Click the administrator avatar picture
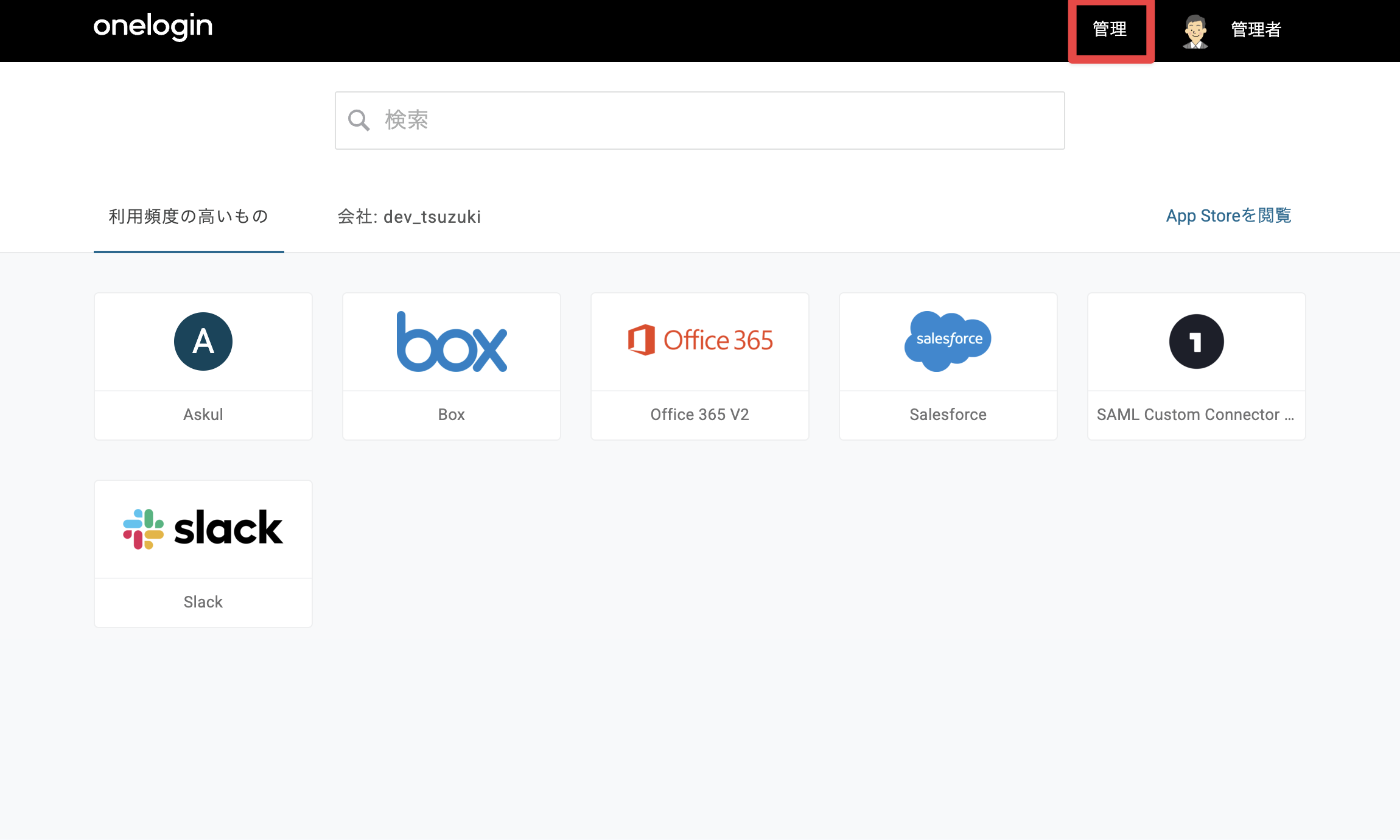Screen dimensions: 1400x840 (x=1195, y=31)
